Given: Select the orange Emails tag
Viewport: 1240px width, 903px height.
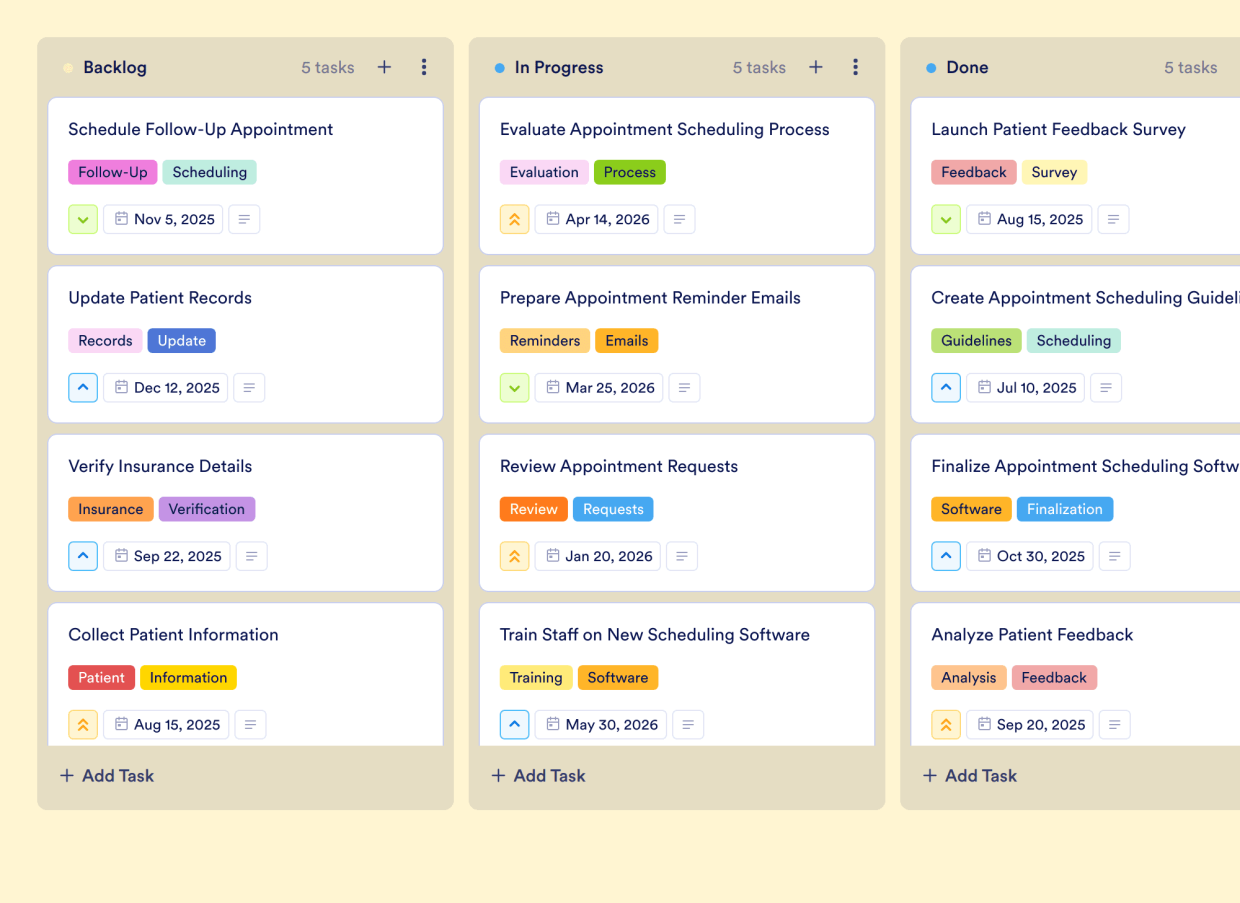Looking at the screenshot, I should click(x=626, y=340).
